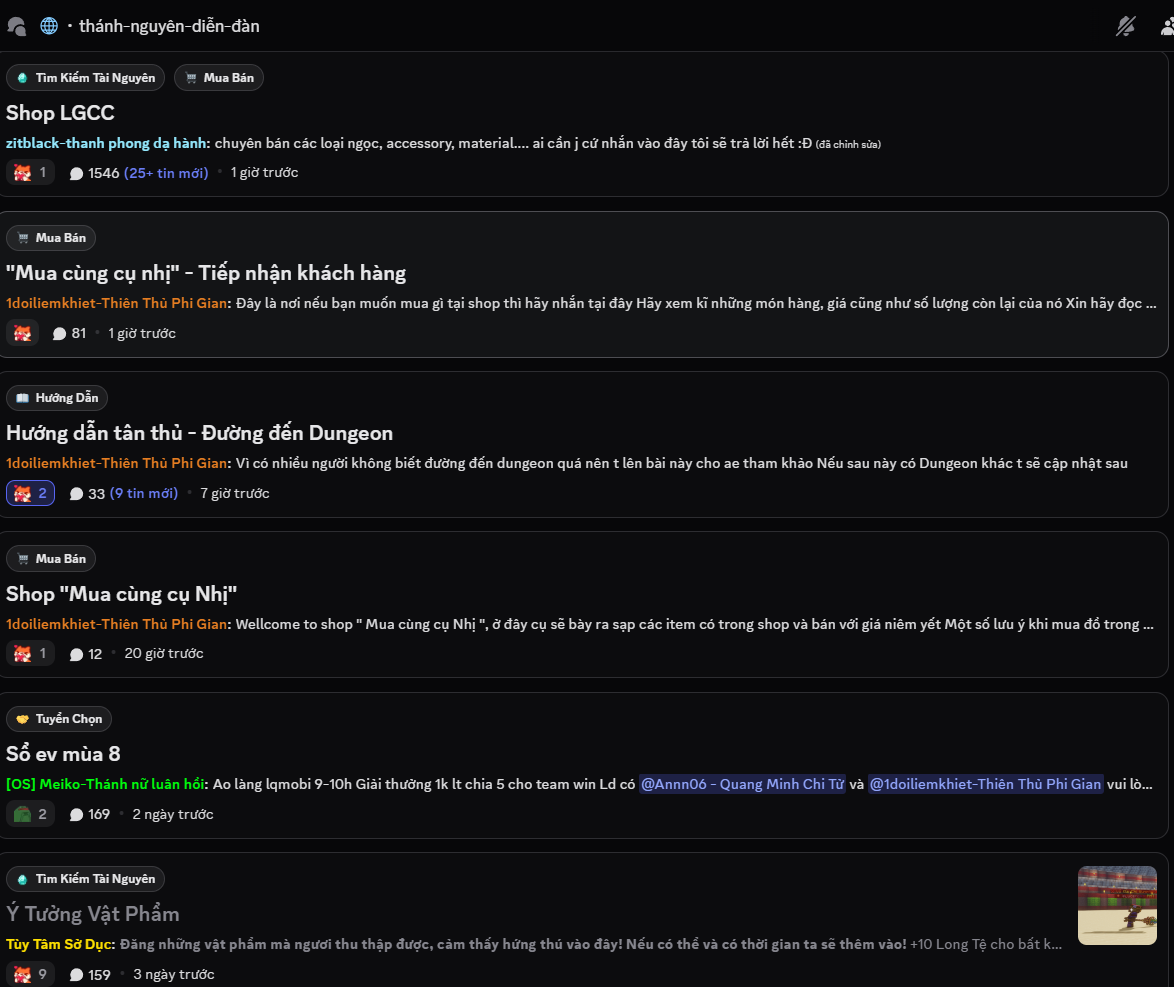
Task: Click the handshake icon in the Tuyển Chọn tag
Action: (22, 719)
